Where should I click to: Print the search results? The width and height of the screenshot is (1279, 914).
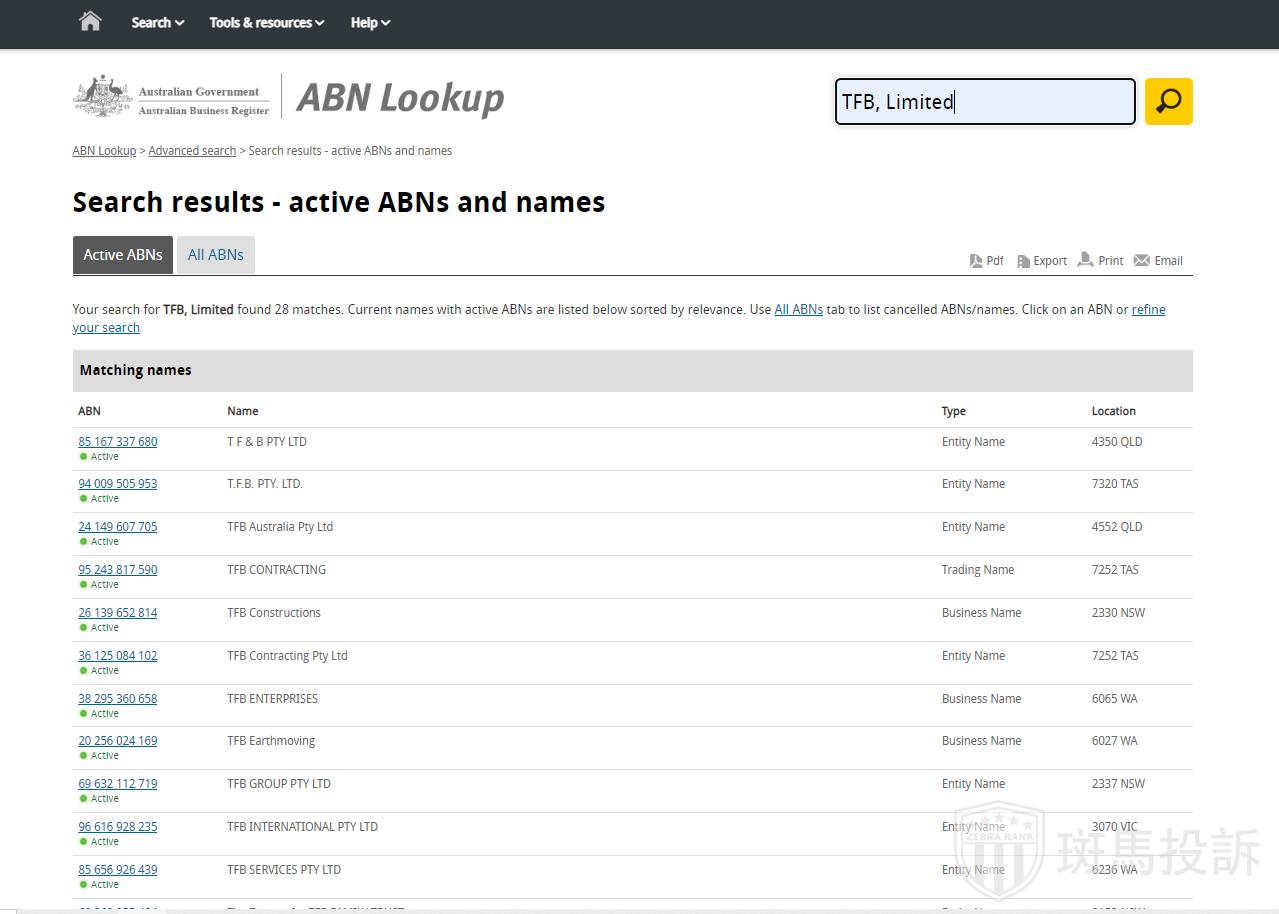pyautogui.click(x=1100, y=260)
